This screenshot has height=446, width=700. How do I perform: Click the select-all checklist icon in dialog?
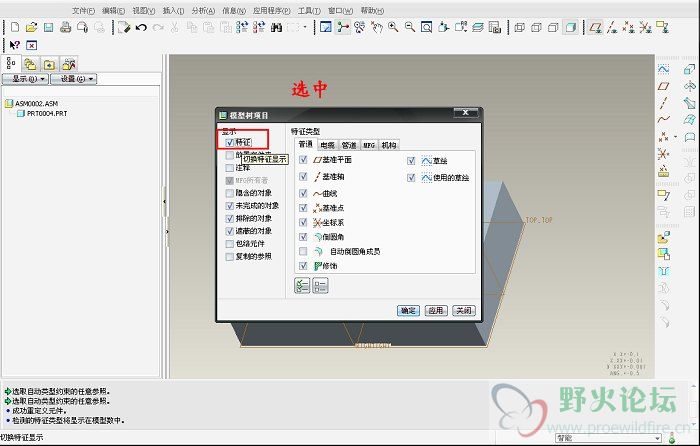(x=302, y=285)
